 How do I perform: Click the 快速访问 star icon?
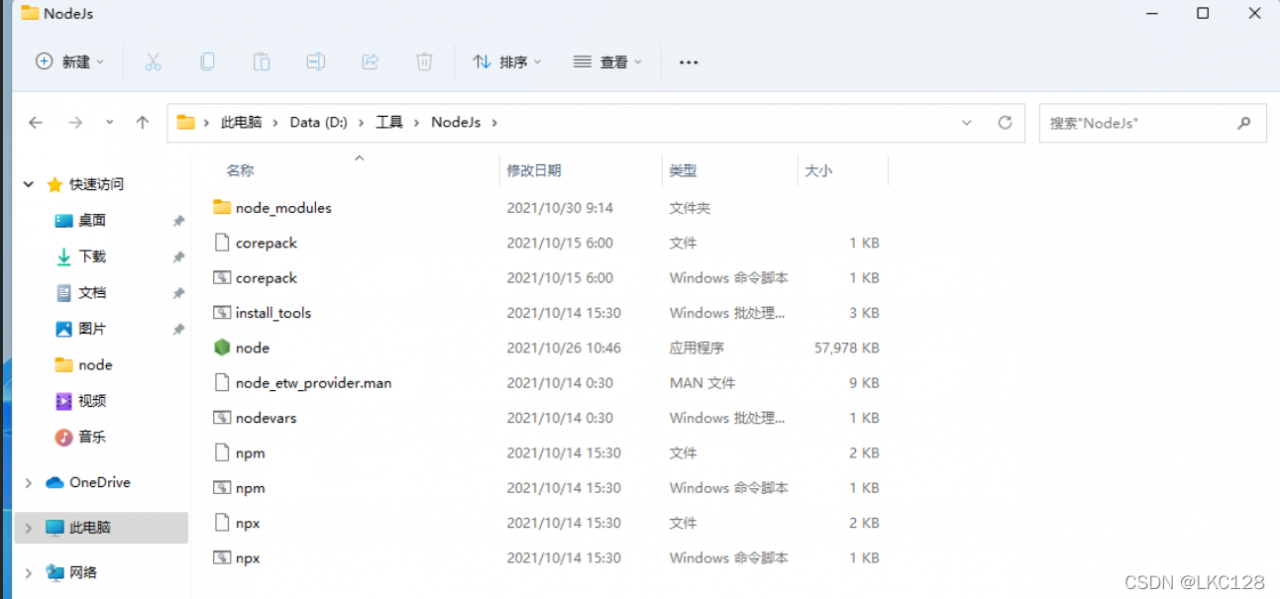55,185
